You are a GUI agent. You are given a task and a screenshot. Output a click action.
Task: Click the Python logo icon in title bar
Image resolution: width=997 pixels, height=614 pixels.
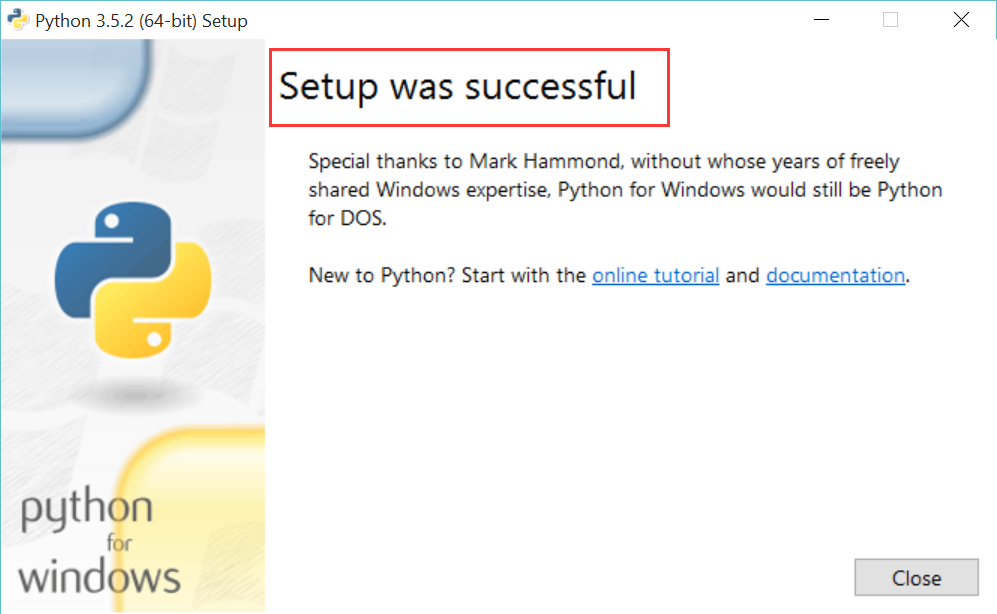[18, 19]
